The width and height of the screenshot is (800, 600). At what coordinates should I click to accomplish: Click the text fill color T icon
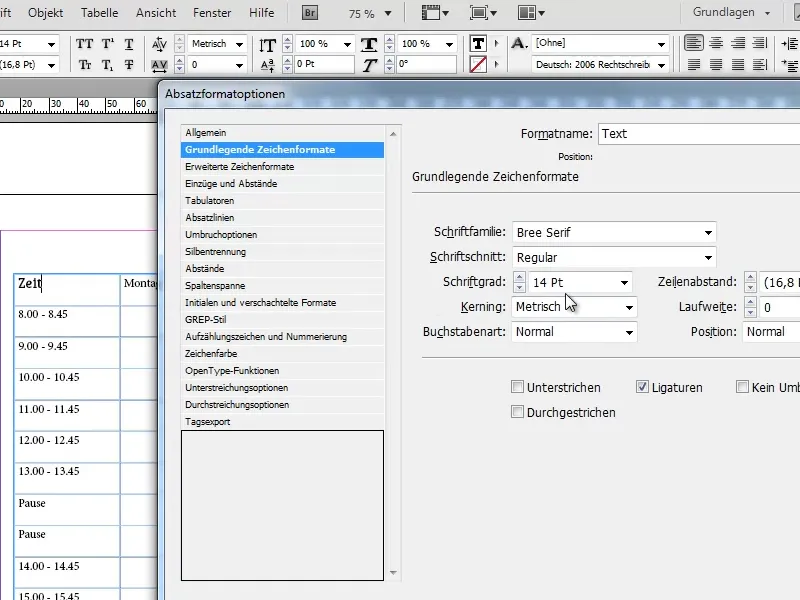(x=478, y=43)
